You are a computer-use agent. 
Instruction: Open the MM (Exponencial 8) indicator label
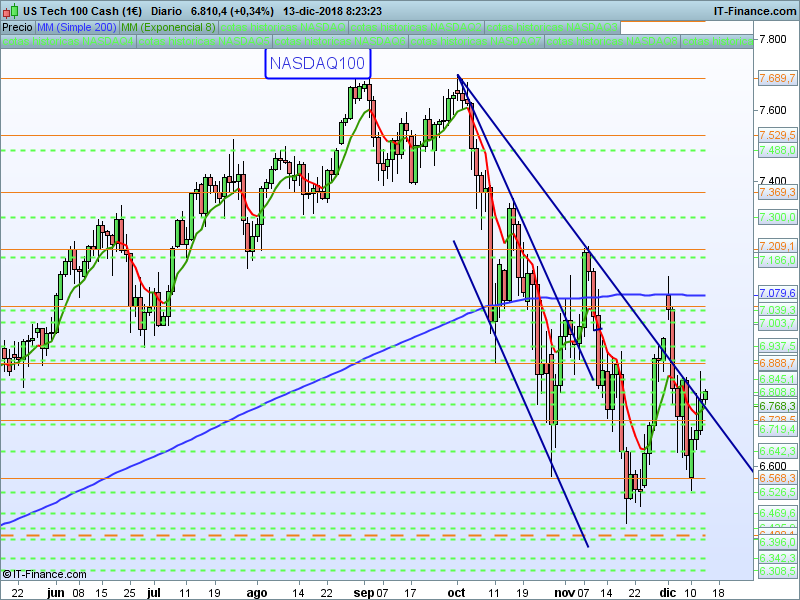(x=168, y=27)
